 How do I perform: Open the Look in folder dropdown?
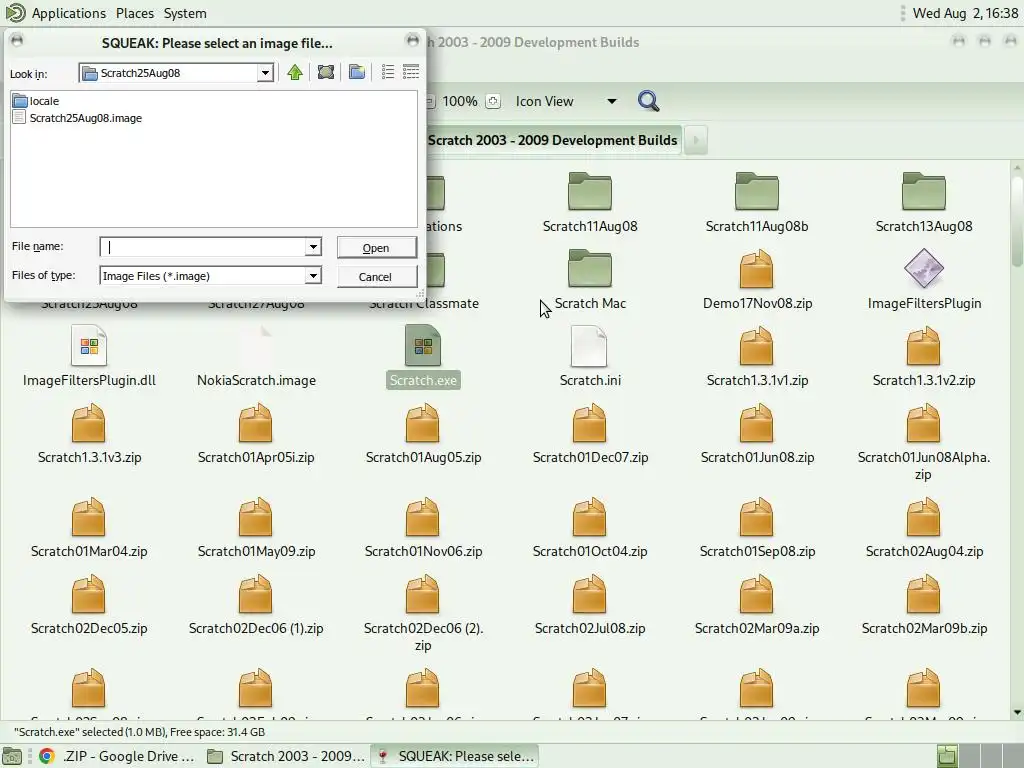pyautogui.click(x=264, y=72)
